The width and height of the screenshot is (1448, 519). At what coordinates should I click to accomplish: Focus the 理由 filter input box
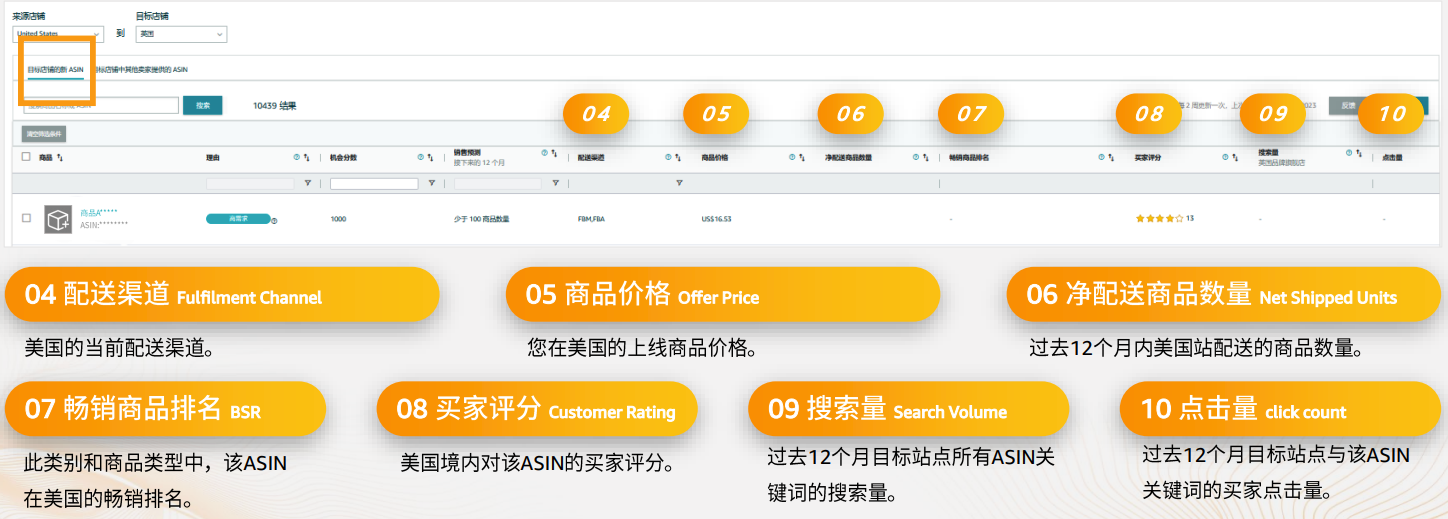coord(250,184)
